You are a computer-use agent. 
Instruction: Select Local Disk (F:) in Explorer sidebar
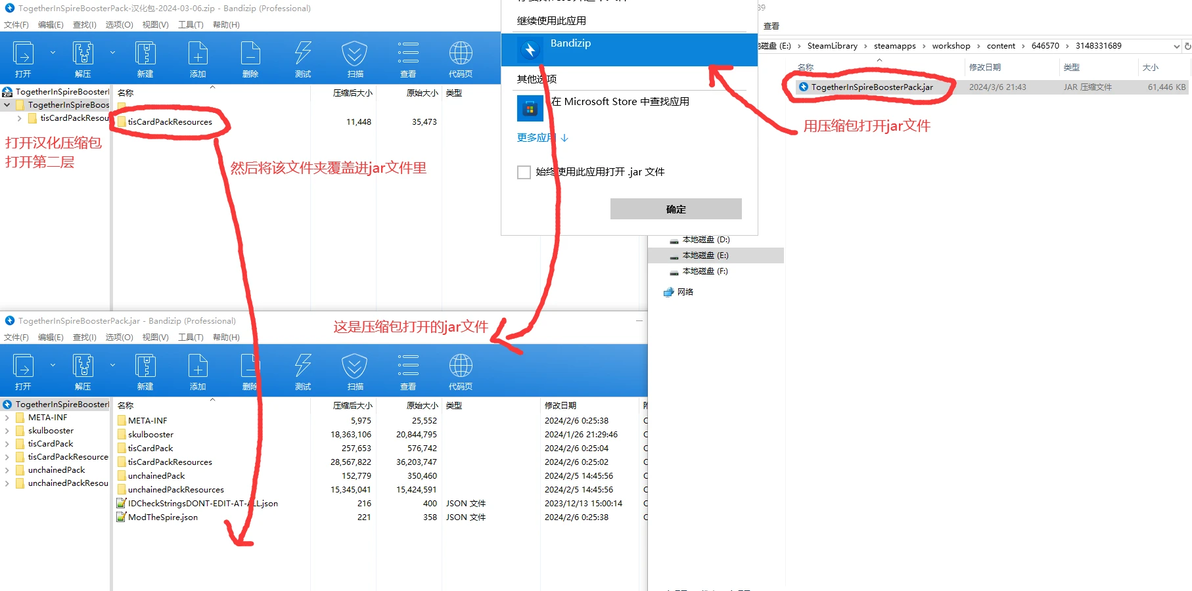705,271
